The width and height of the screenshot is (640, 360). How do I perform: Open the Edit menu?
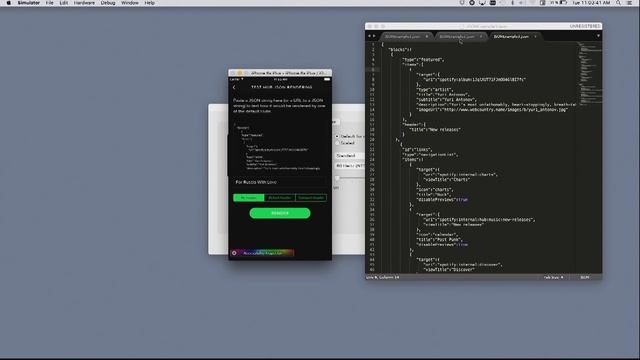[x=64, y=3]
